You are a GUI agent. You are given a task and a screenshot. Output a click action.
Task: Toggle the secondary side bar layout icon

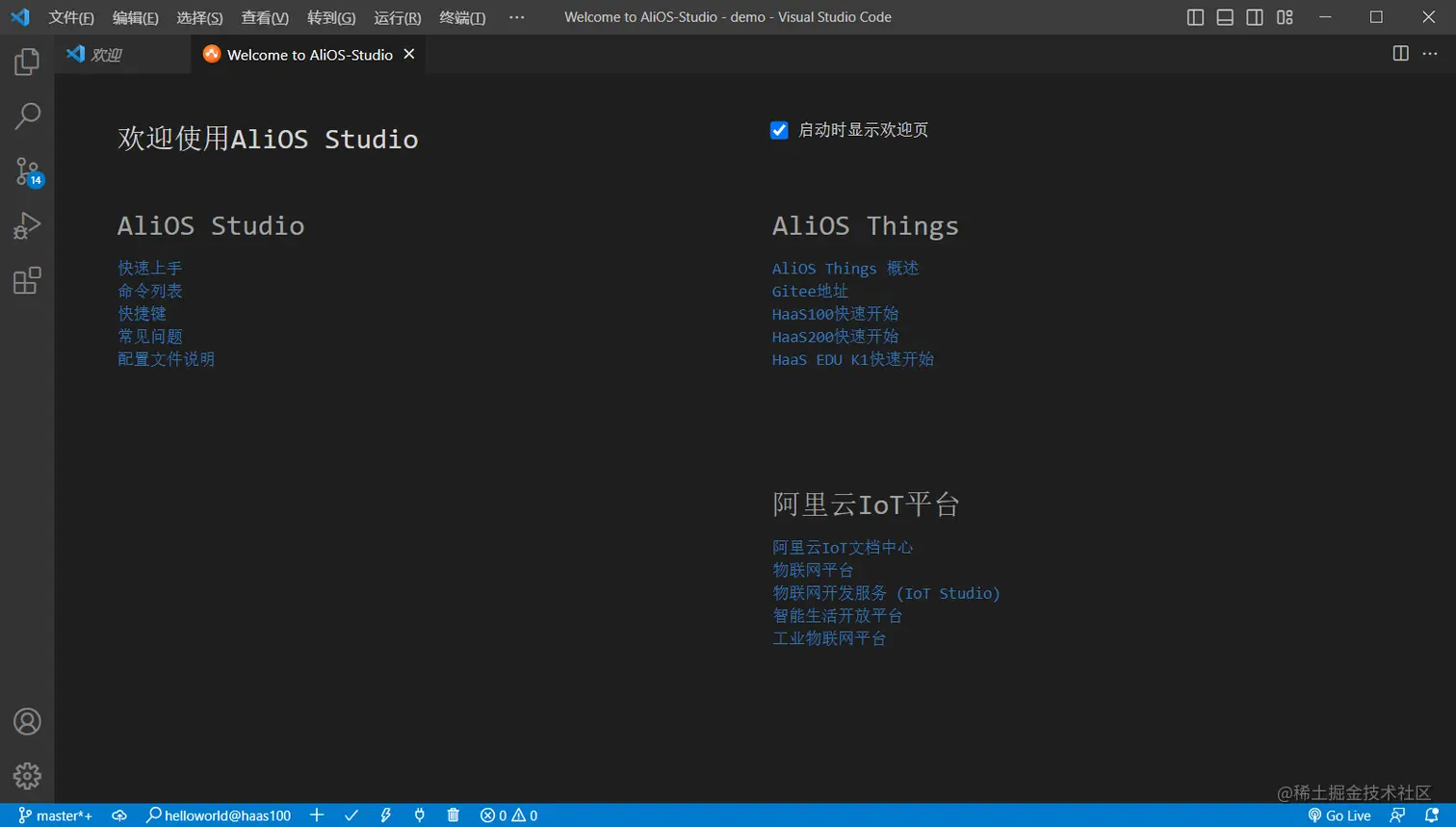pos(1255,17)
